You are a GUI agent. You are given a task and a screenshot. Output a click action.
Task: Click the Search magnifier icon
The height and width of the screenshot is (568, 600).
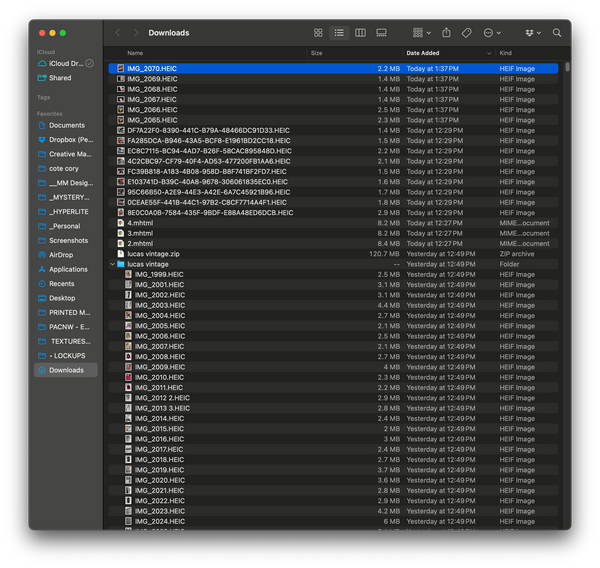click(x=557, y=33)
